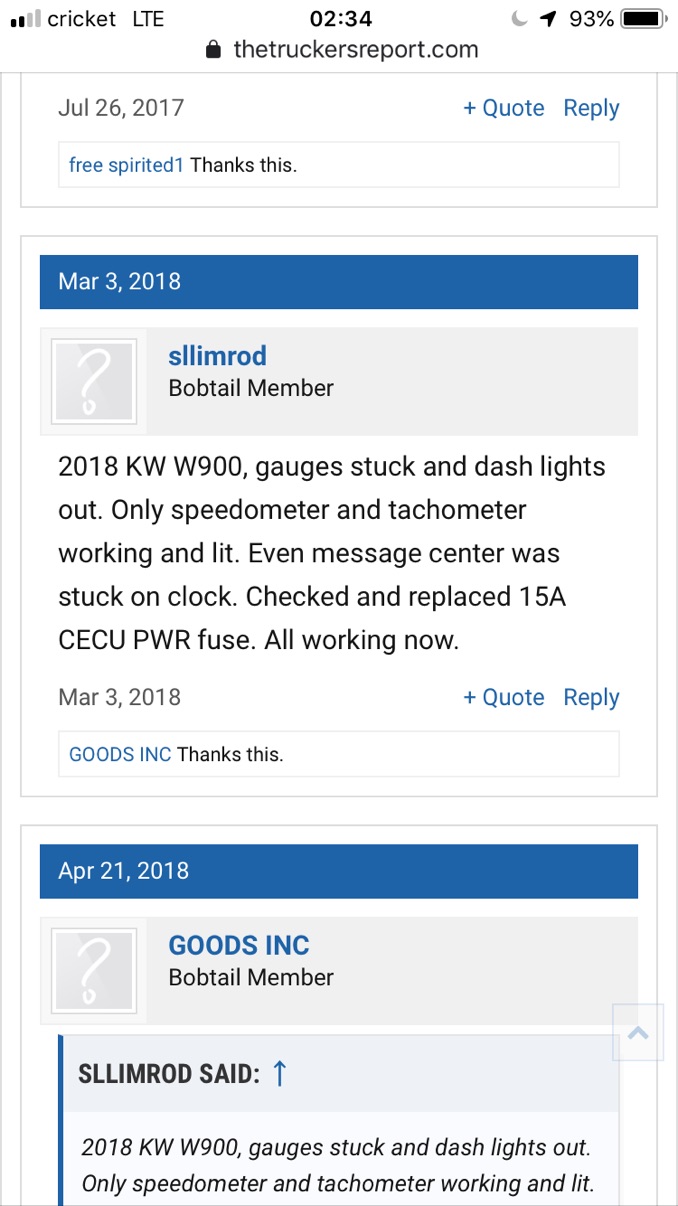
Task: Quote sllimrod's Mar 3, 2018 post
Action: 503,697
